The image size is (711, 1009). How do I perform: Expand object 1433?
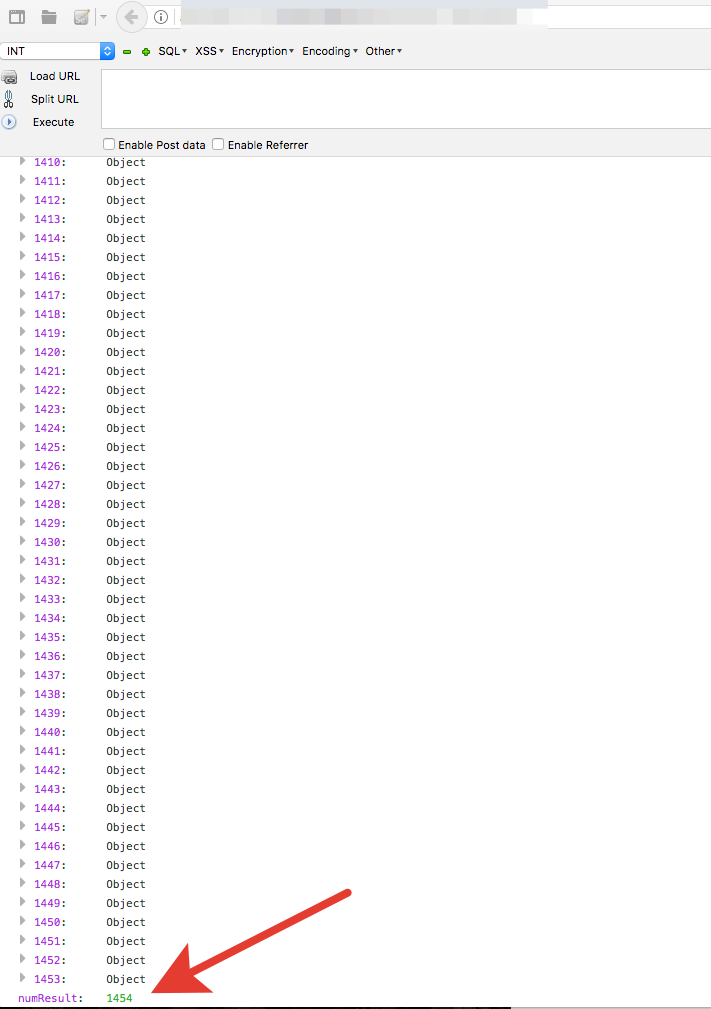click(23, 598)
